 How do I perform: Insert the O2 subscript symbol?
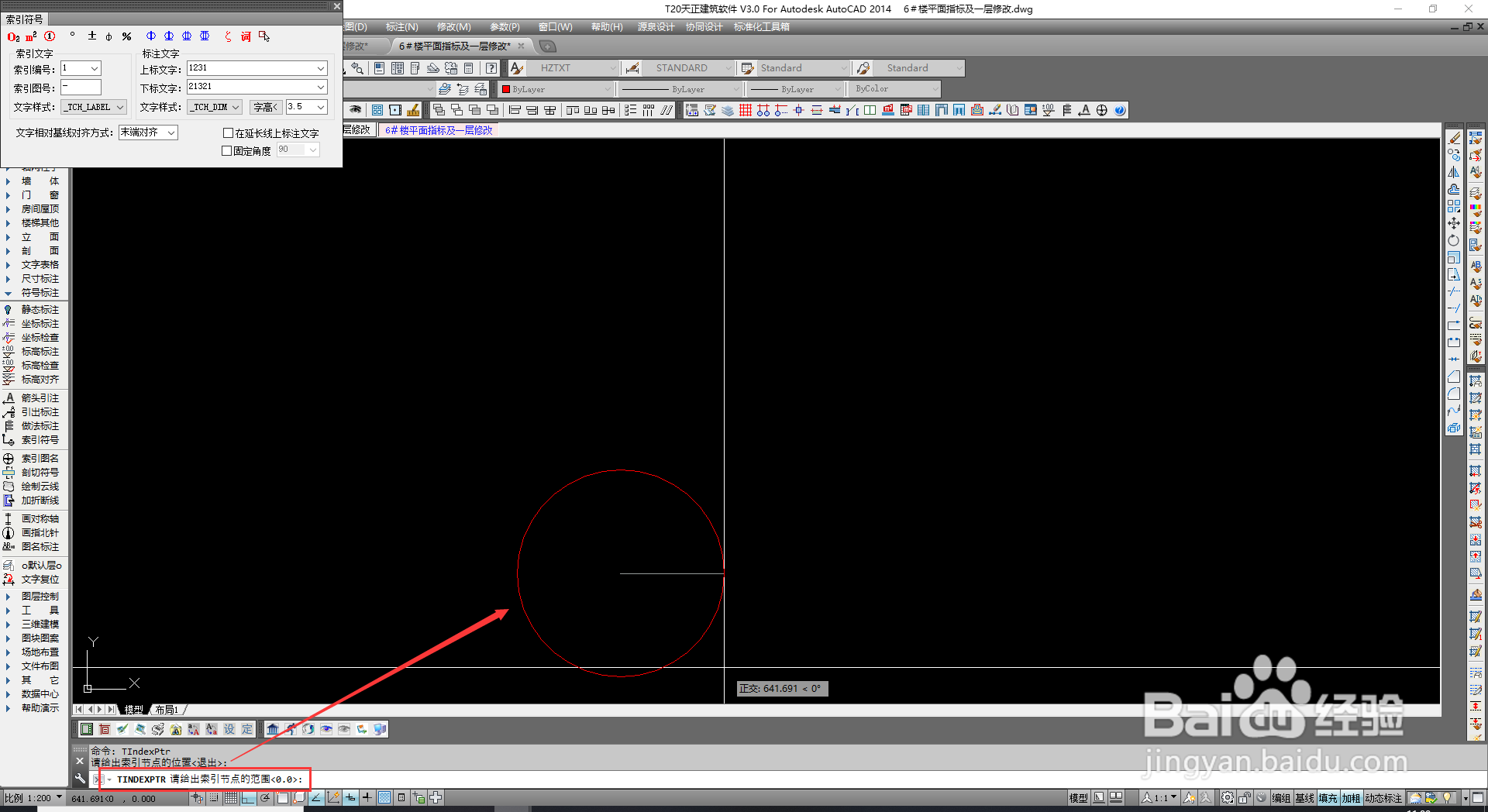[x=13, y=36]
